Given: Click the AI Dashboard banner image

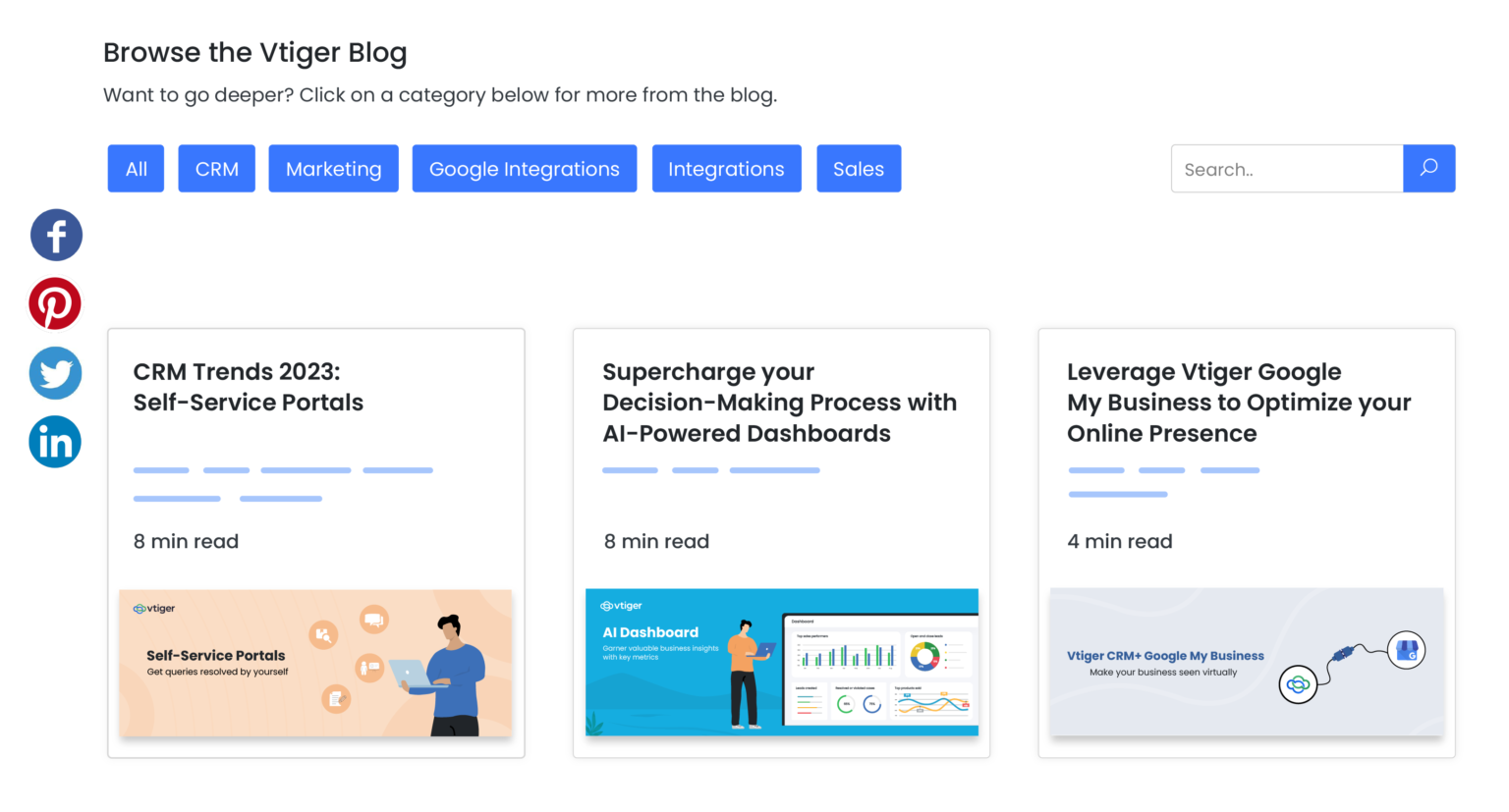Looking at the screenshot, I should tap(781, 663).
